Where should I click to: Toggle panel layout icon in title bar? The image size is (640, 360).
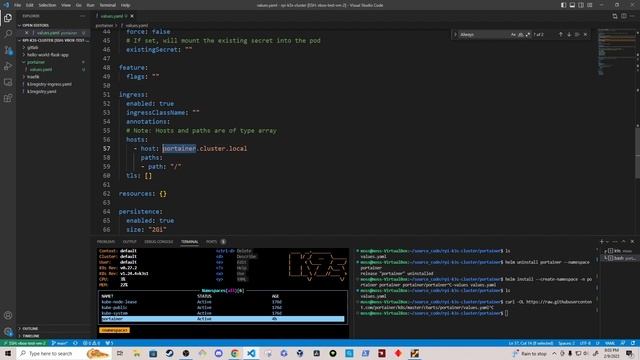pos(572,5)
